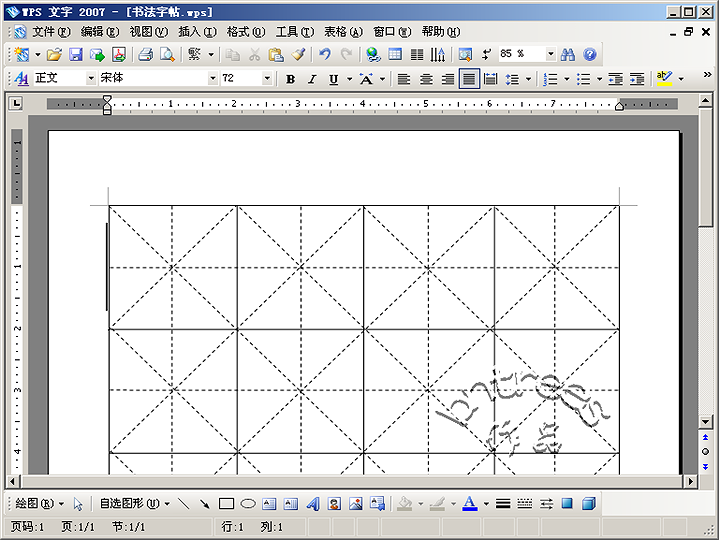The image size is (719, 540).
Task: Print the document with the printer icon
Action: [145, 55]
